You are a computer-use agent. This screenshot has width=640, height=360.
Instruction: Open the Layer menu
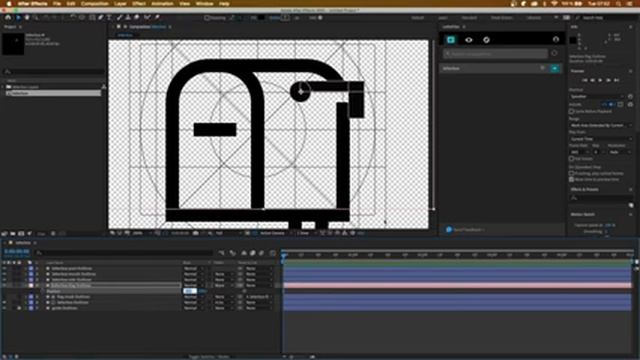point(120,3)
